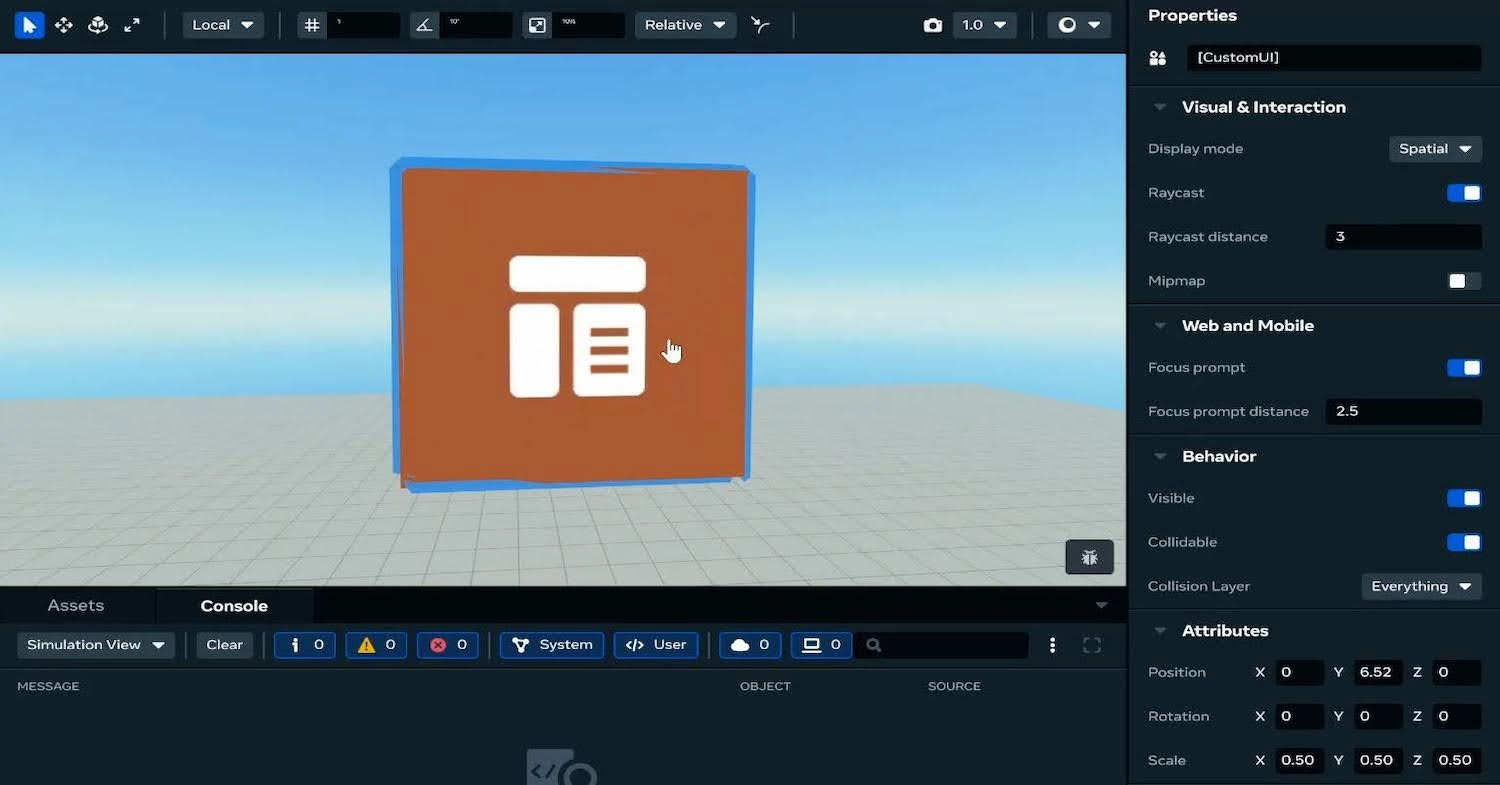Open the Simulation View dropdown
The height and width of the screenshot is (785, 1500).
(96, 645)
